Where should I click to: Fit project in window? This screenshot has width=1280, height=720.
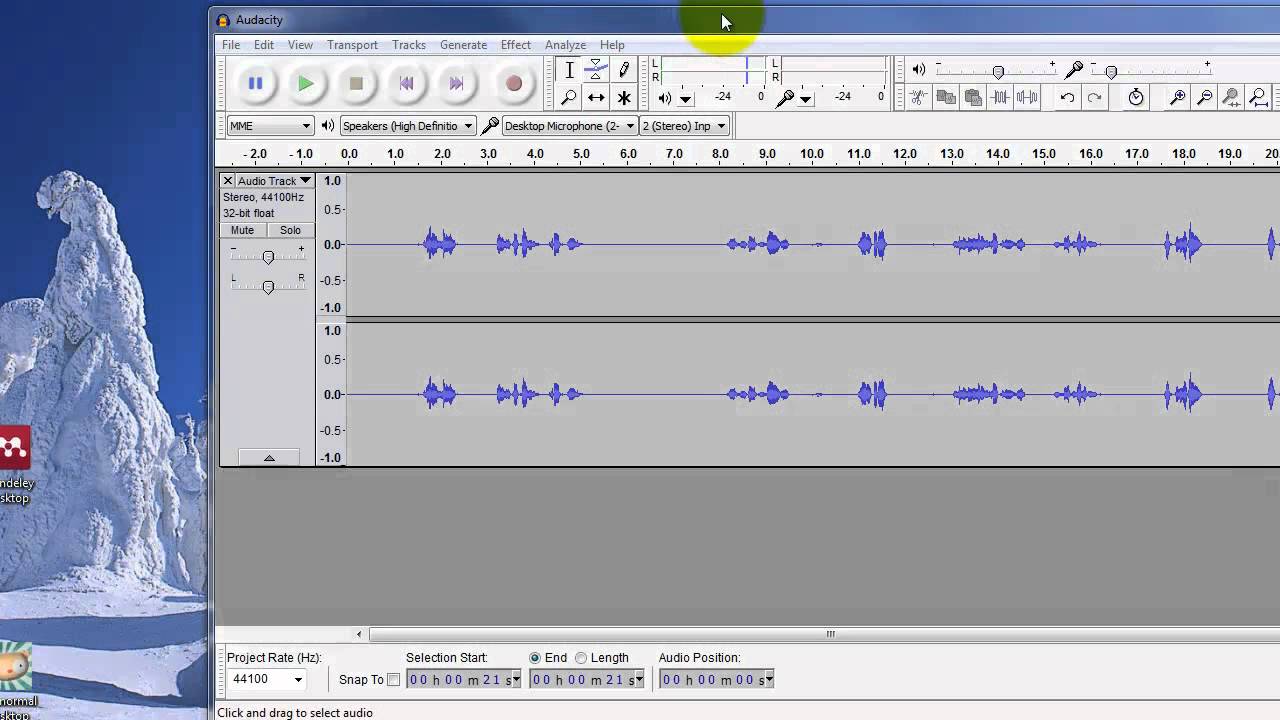(x=1259, y=97)
